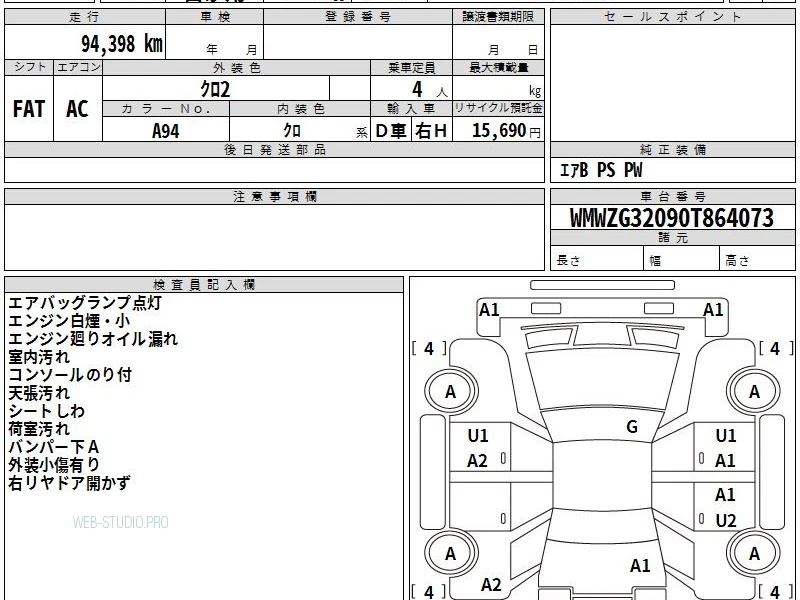800x600 pixels.
Task: Select the note 外装小傷有り
Action: [x=54, y=464]
